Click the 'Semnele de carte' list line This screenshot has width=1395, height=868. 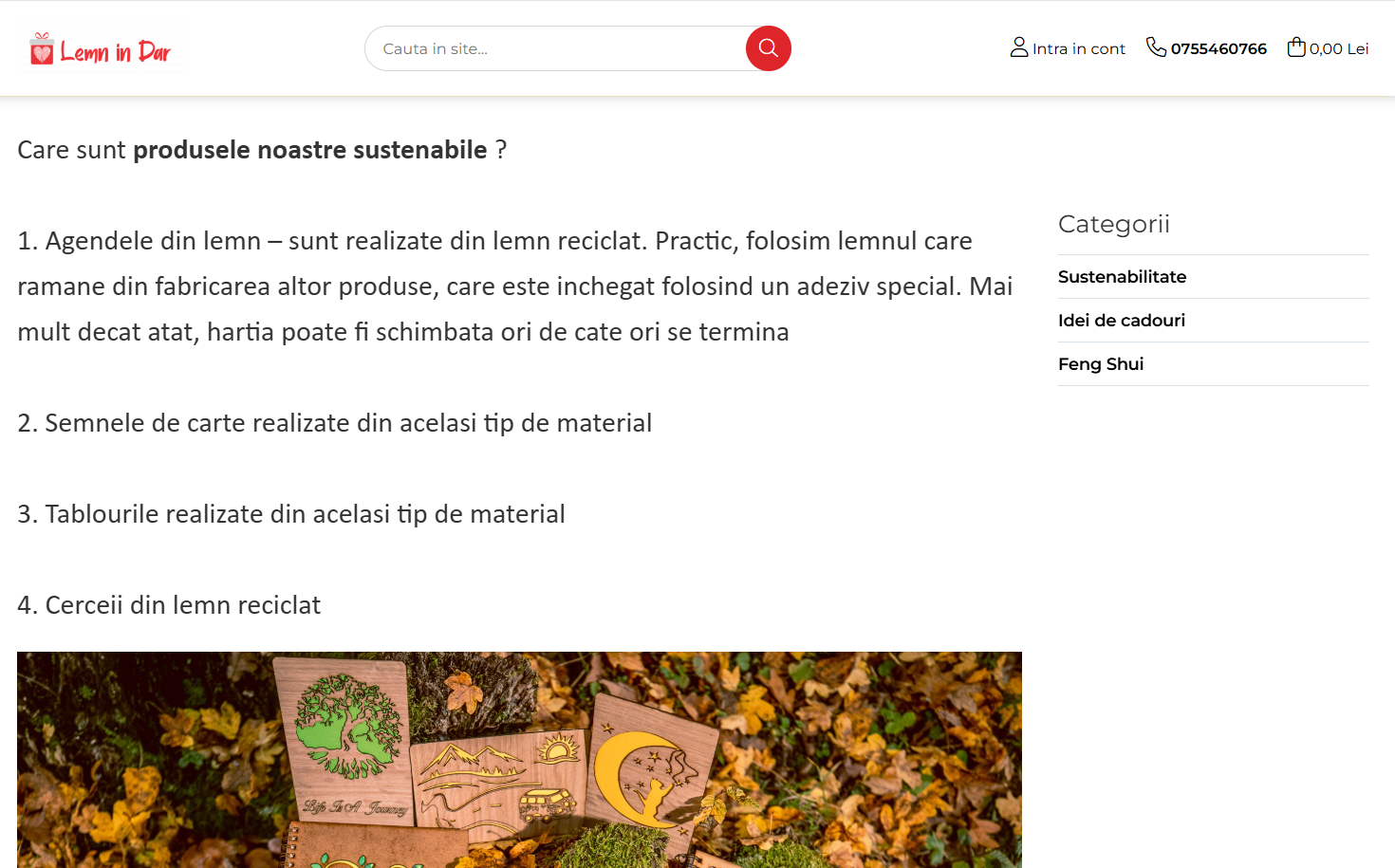pyautogui.click(x=334, y=423)
